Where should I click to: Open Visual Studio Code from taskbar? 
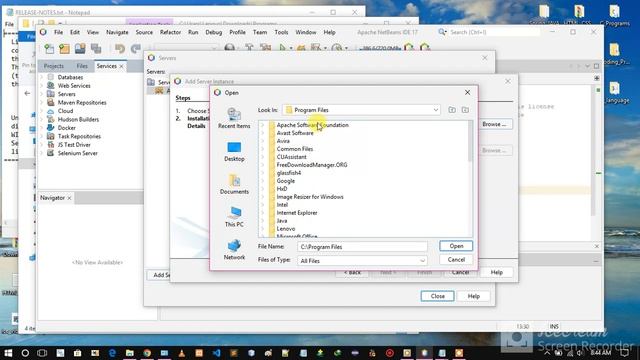[216, 353]
